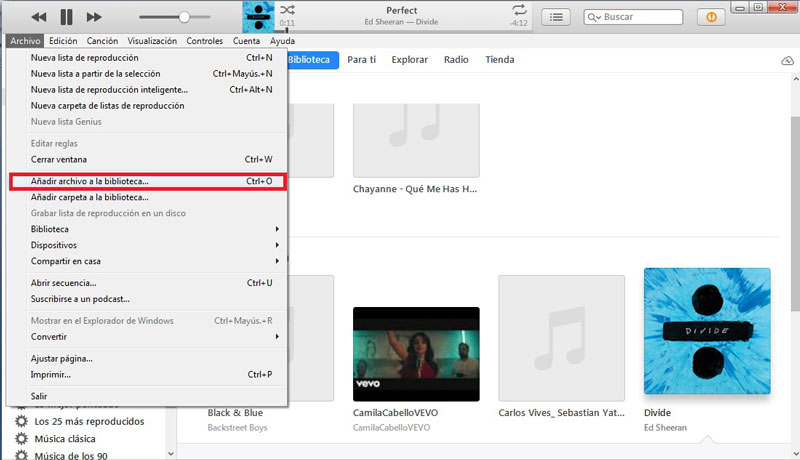The height and width of the screenshot is (460, 800).
Task: Click the Carlos Vives_ Sebastian Yat... title
Action: pyautogui.click(x=561, y=413)
